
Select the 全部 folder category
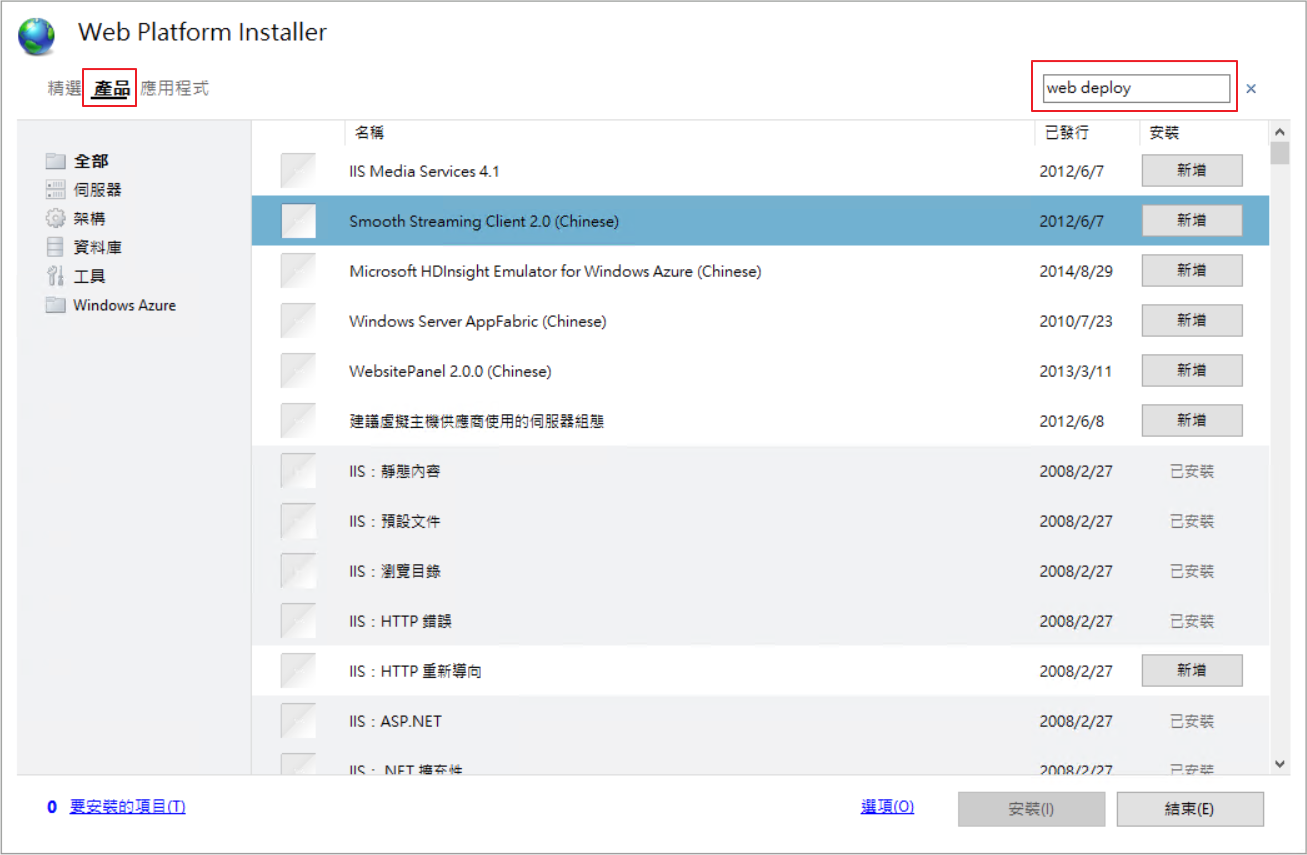tap(90, 161)
